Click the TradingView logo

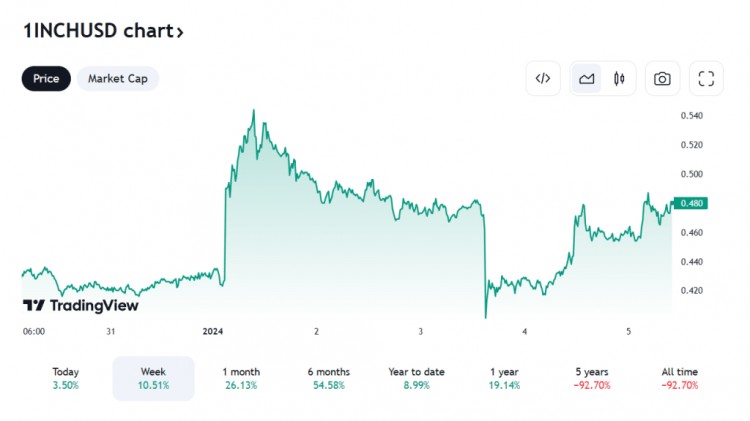pyautogui.click(x=81, y=305)
